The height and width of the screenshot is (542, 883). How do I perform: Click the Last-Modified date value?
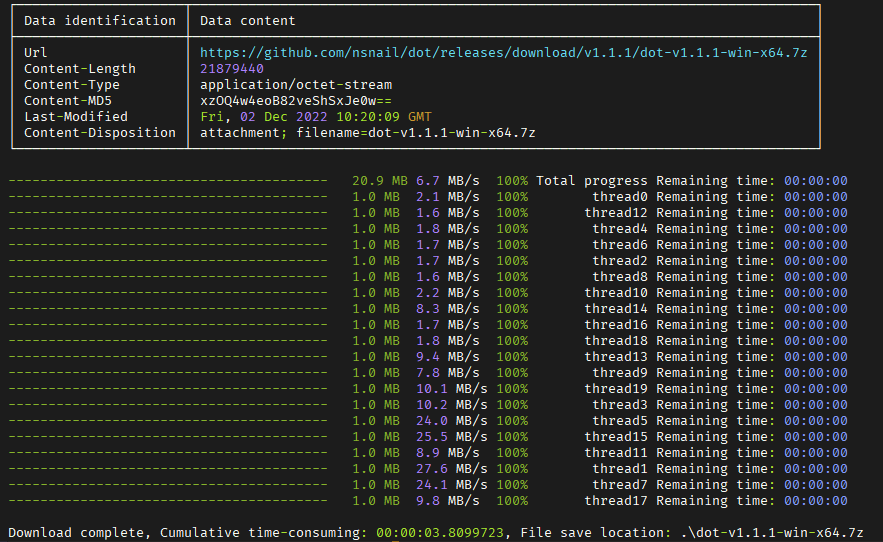click(x=316, y=117)
